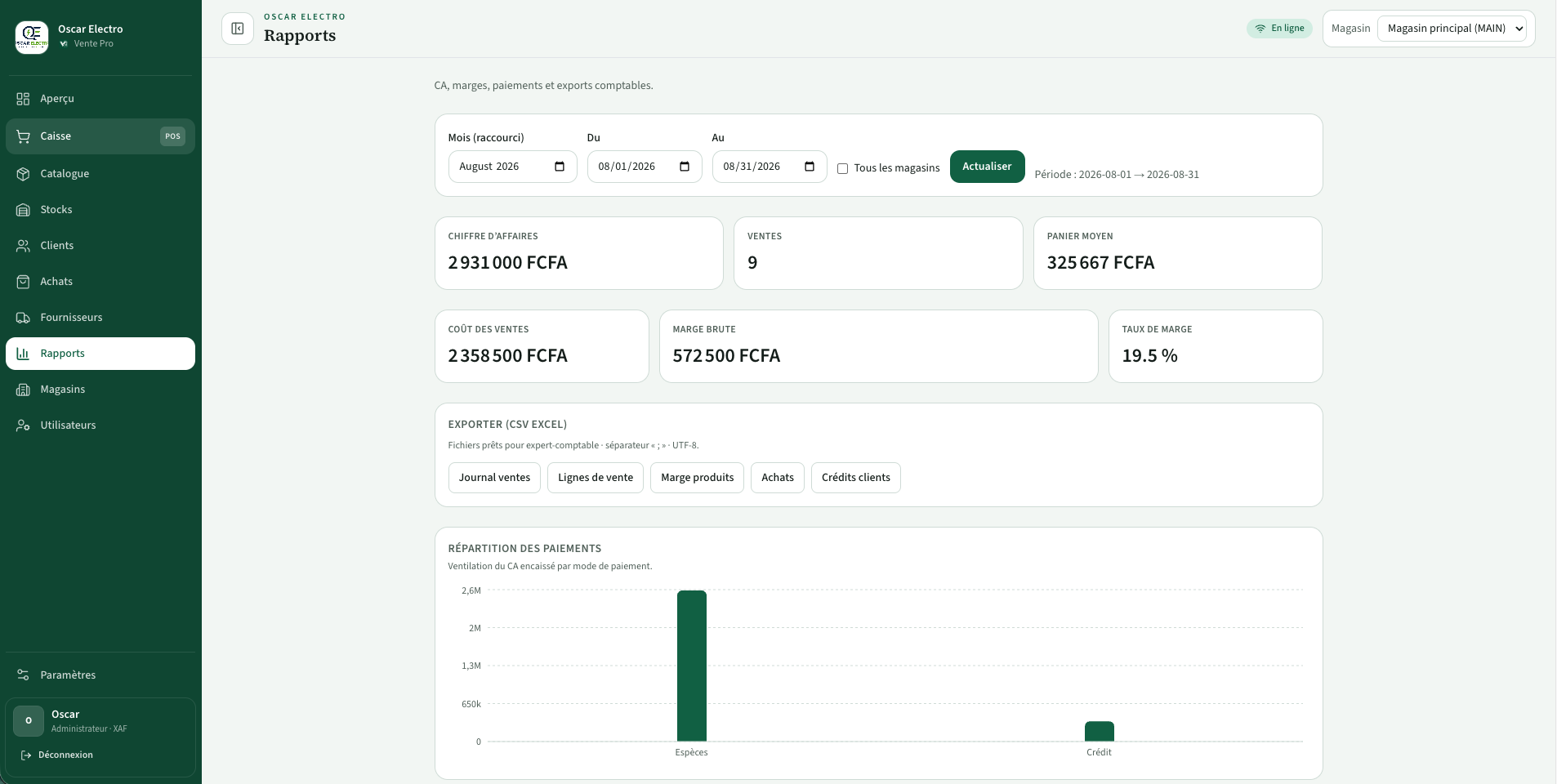Screen dimensions: 1557x784
Task: Export the Journal ventes CSV
Action: tap(494, 478)
